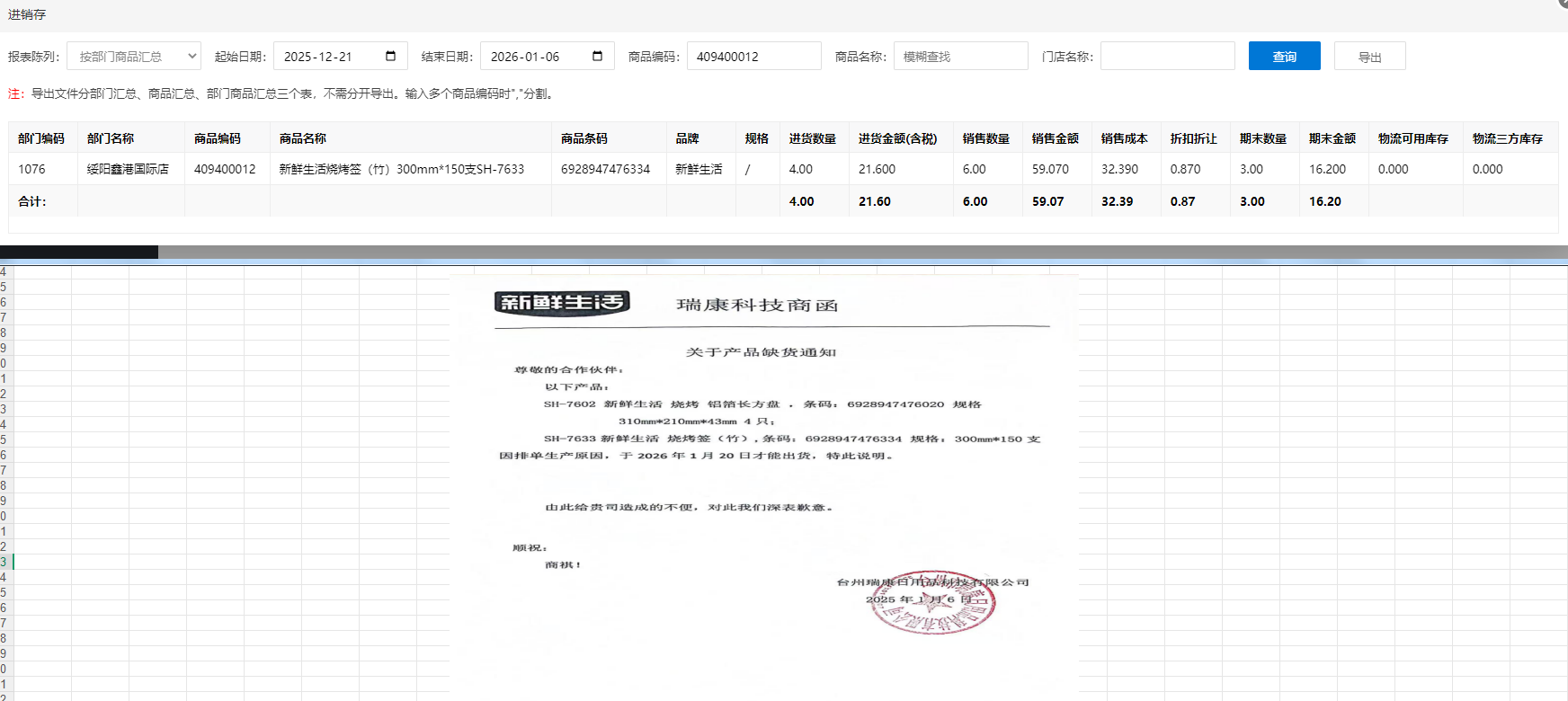This screenshot has height=701, width=1568.
Task: Click the 商品名称 模糊查找 search box
Action: pos(960,56)
